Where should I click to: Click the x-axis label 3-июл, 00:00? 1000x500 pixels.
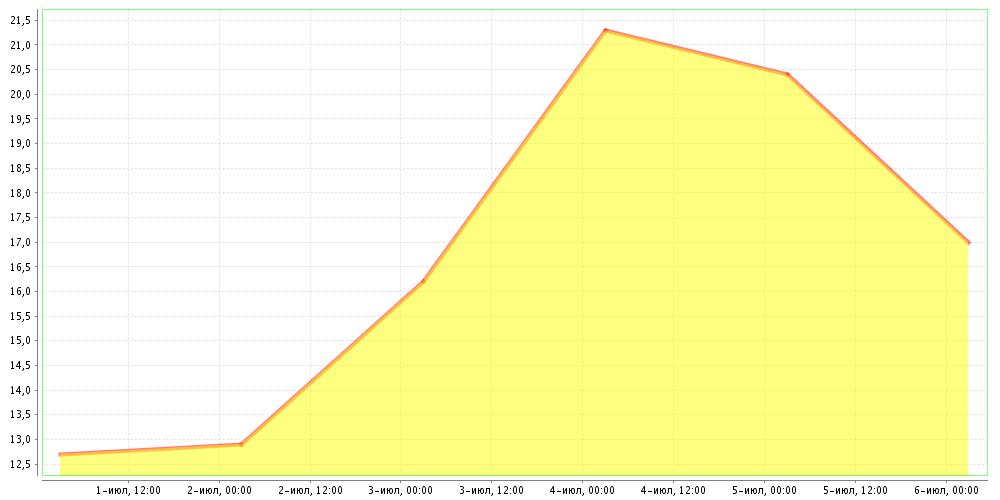(x=401, y=490)
